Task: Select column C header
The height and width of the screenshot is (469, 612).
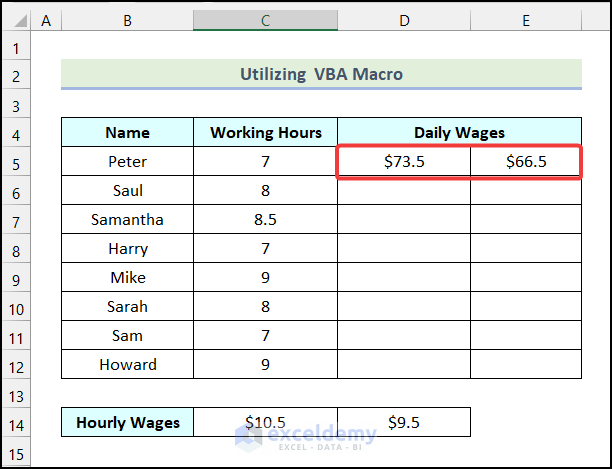Action: (x=265, y=20)
